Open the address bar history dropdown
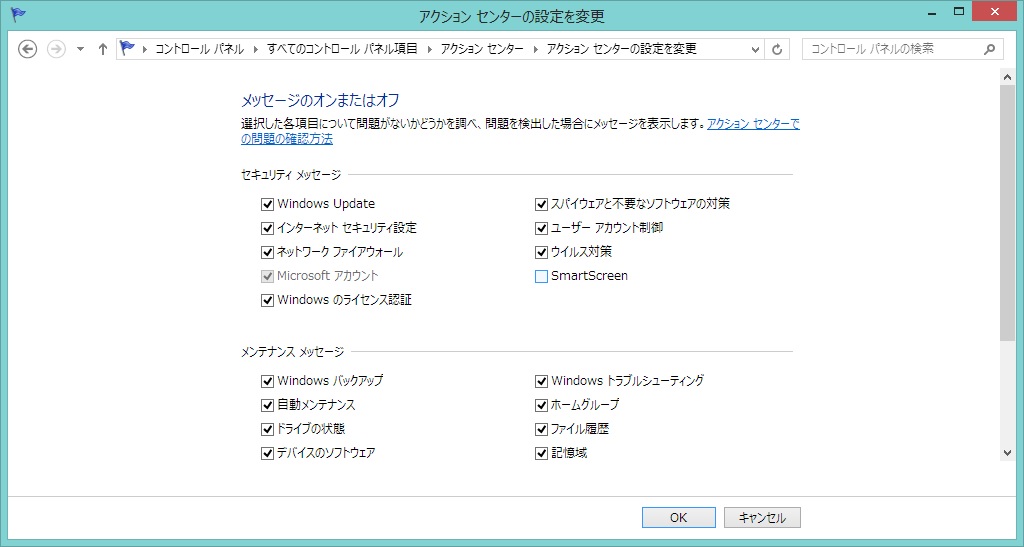Image resolution: width=1024 pixels, height=547 pixels. pyautogui.click(x=755, y=49)
